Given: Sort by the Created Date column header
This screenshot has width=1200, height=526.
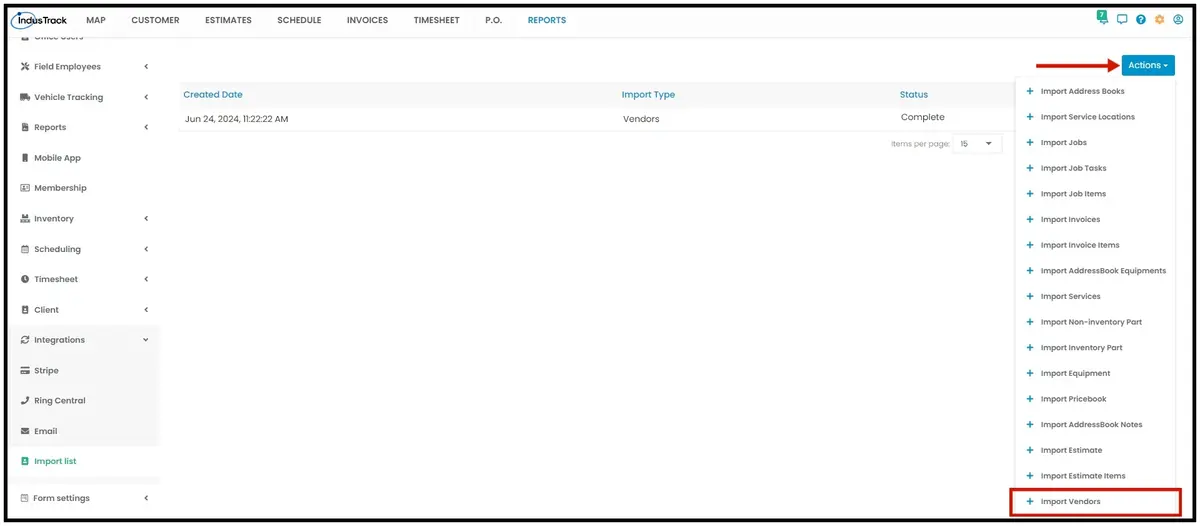Looking at the screenshot, I should coord(213,95).
